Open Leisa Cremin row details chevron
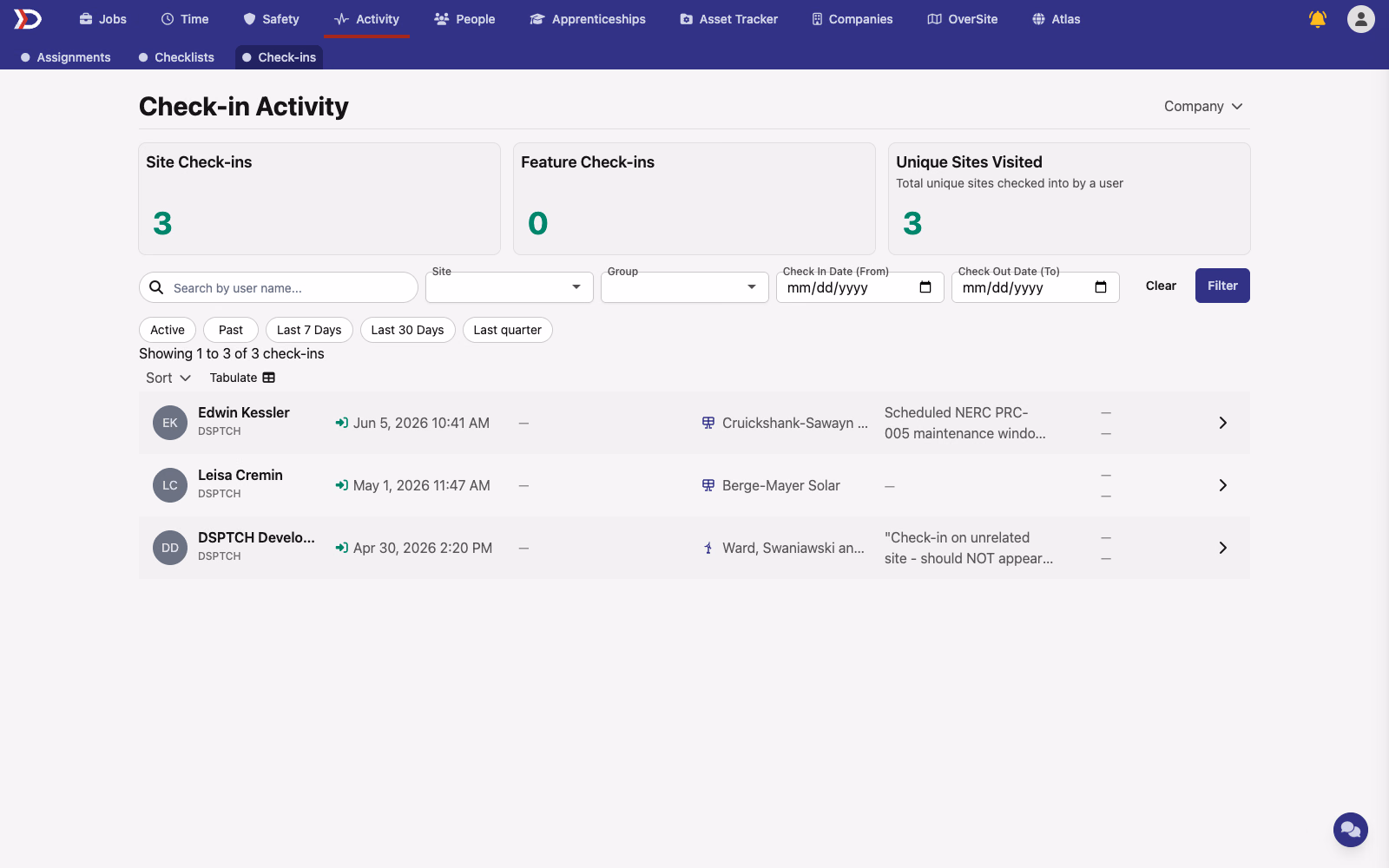Screen dimensions: 1389x868 [x=1222, y=485]
